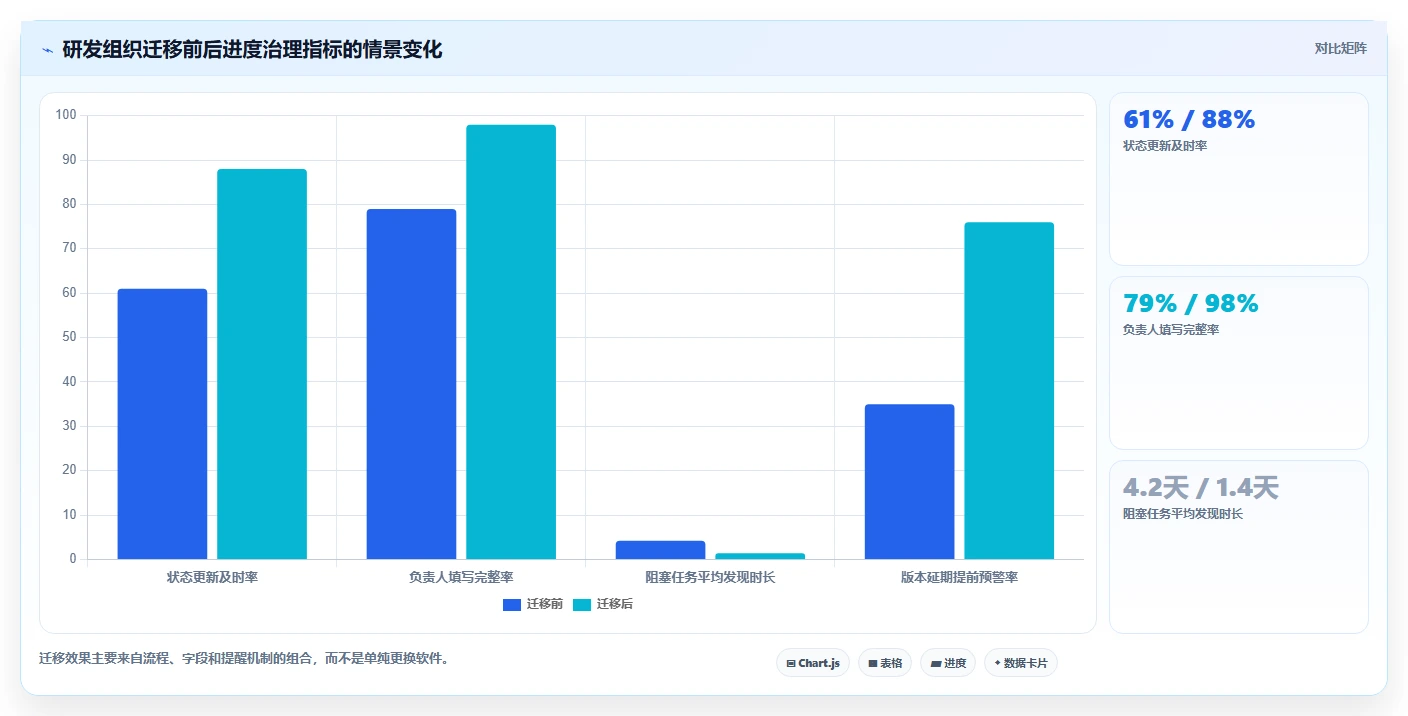Screen dimensions: 1408x716
Task: Click the cyan bar for 阻塞任务平均发现时长
Action: (x=760, y=556)
